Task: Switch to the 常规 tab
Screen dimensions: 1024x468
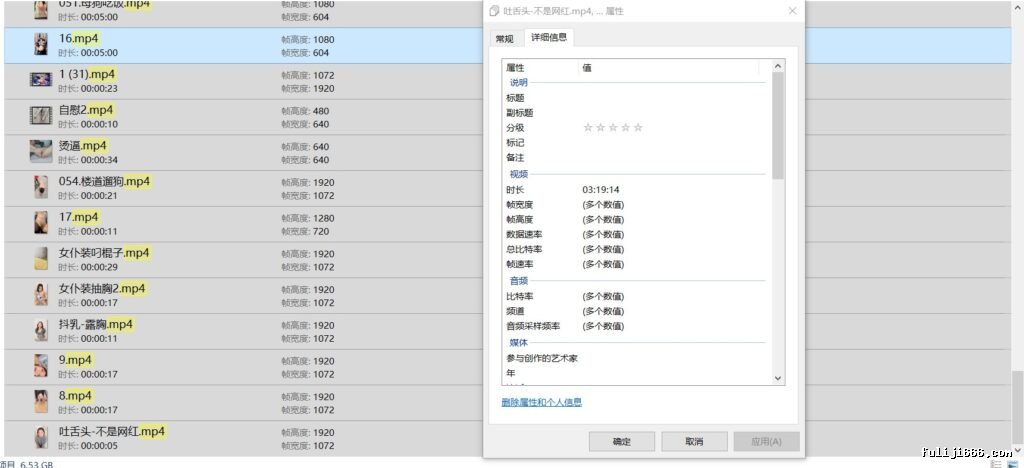Action: click(x=504, y=39)
